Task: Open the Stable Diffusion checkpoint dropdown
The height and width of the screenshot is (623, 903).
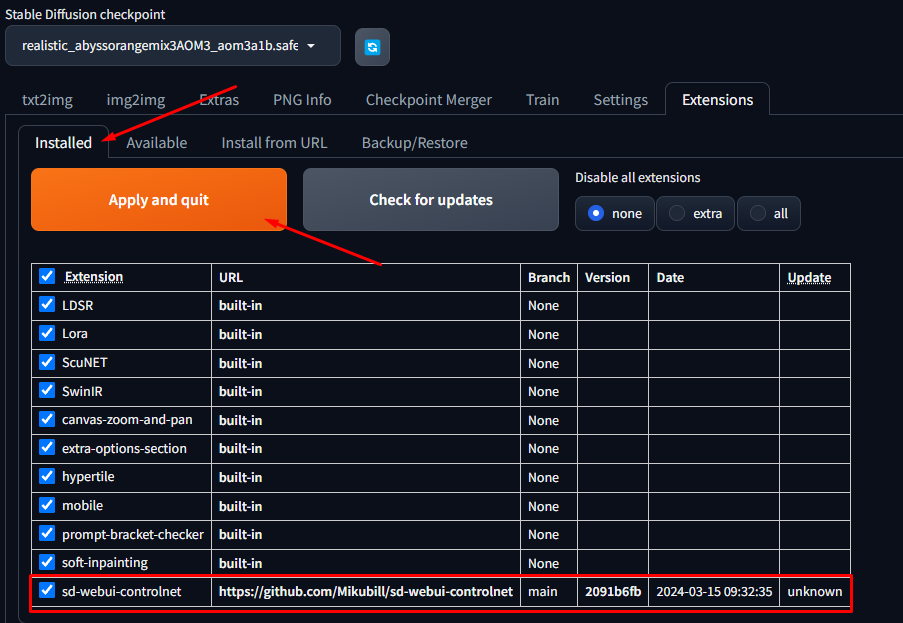Action: (172, 46)
